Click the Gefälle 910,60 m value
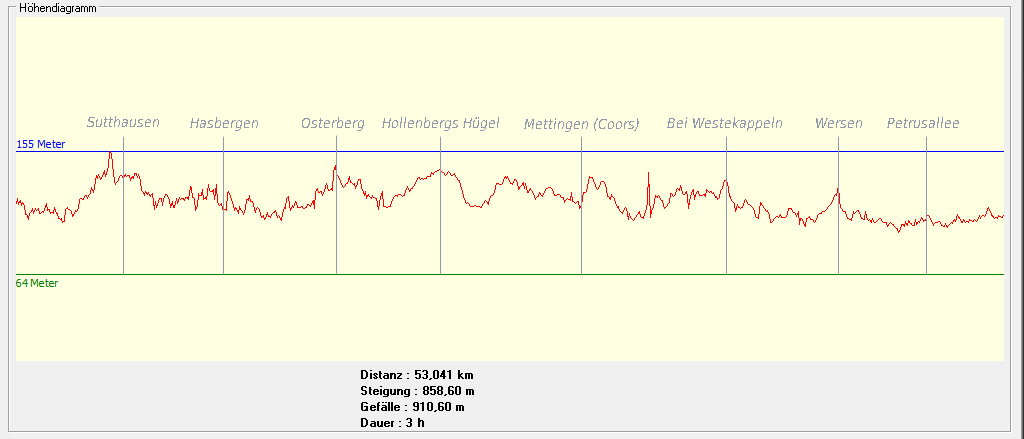 (x=412, y=407)
